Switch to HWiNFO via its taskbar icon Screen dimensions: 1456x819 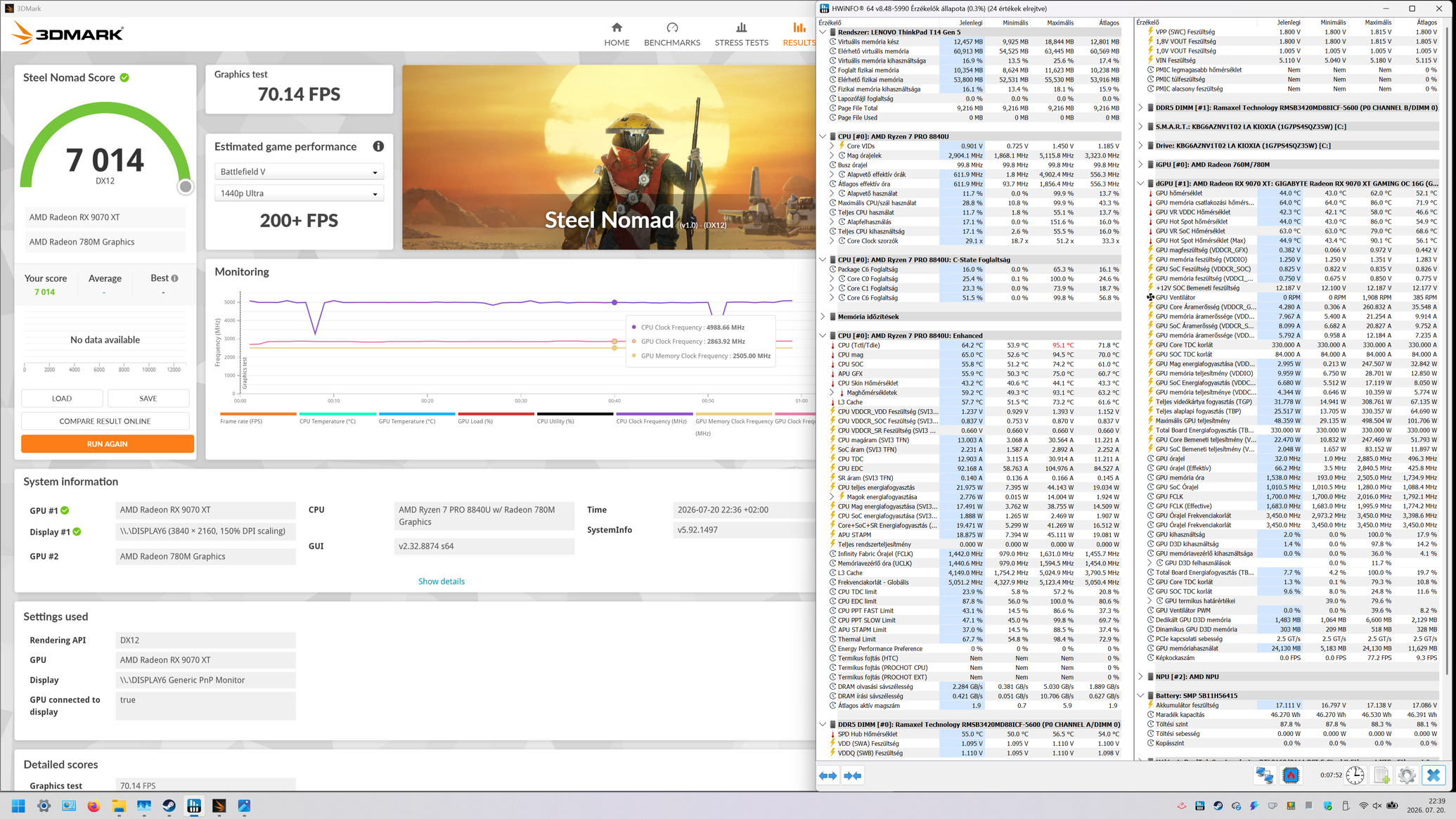(194, 806)
